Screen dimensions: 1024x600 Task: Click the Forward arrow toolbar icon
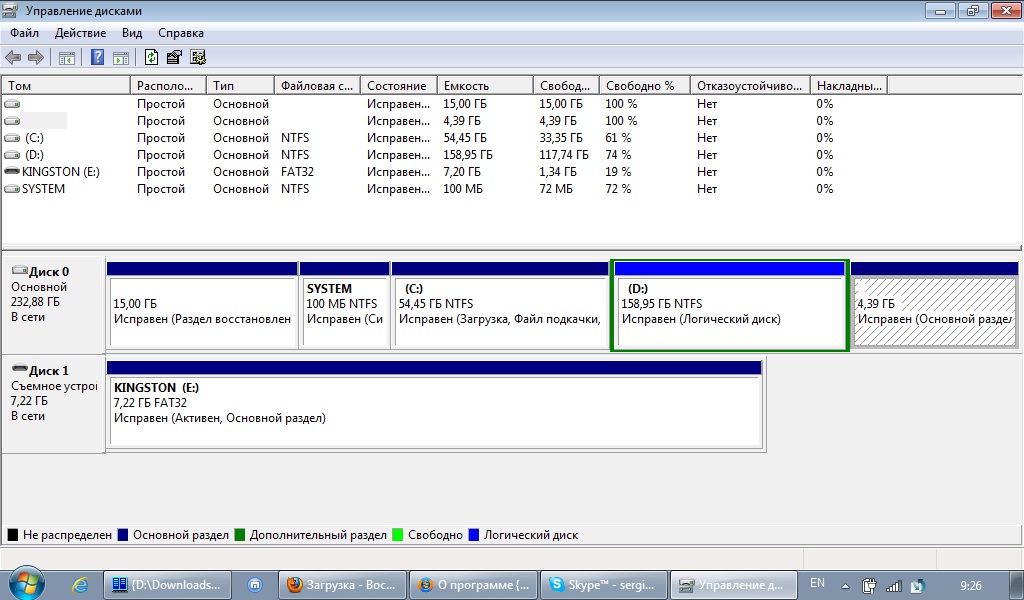tap(36, 57)
